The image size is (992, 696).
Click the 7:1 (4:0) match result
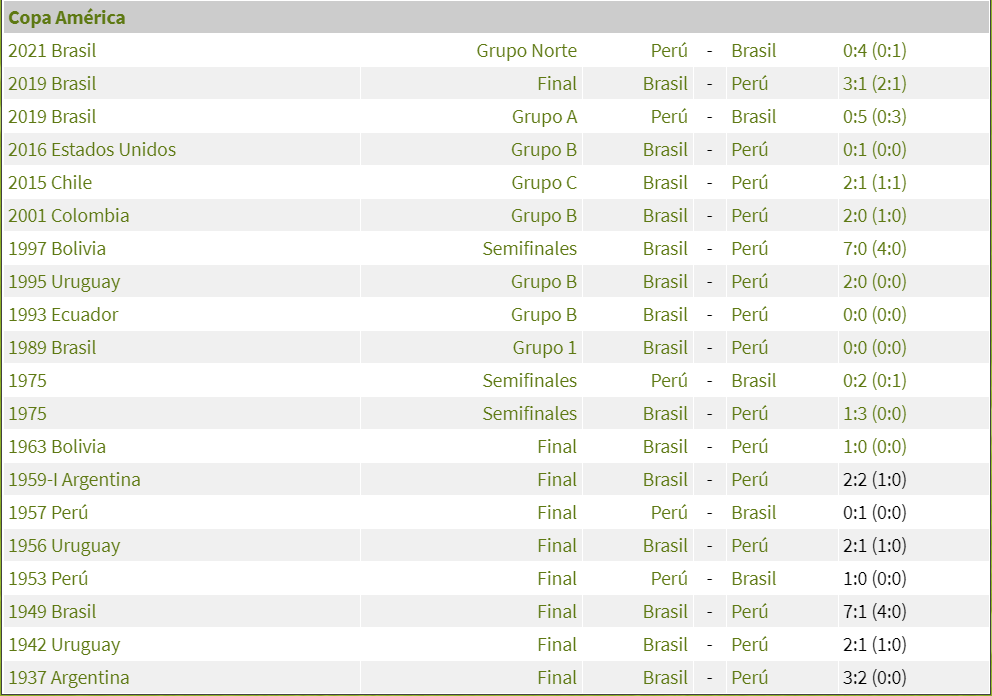pos(874,612)
